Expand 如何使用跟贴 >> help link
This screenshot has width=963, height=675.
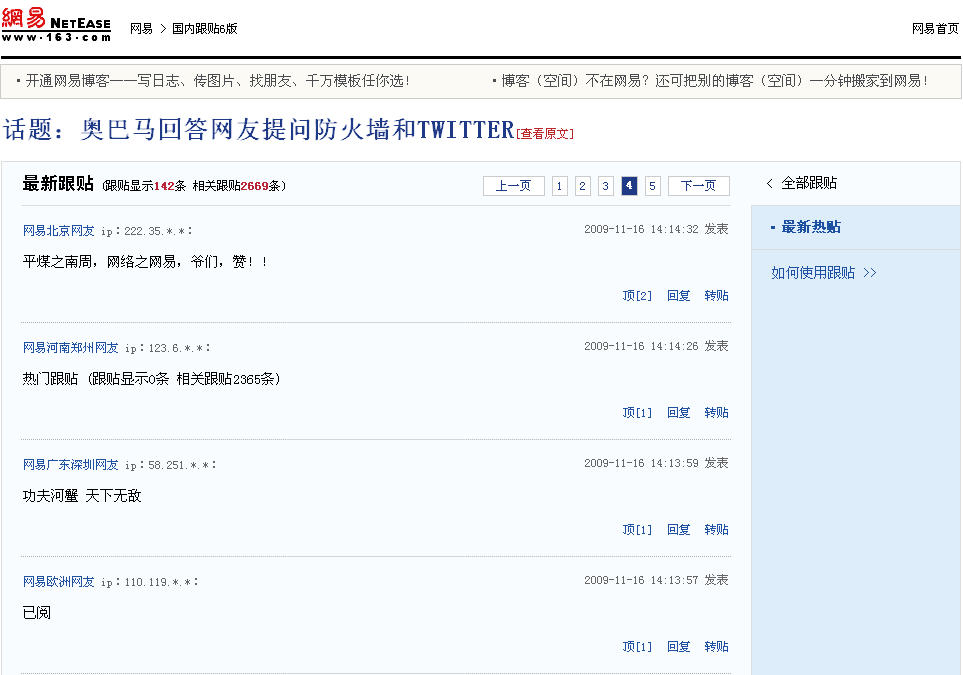click(x=823, y=273)
